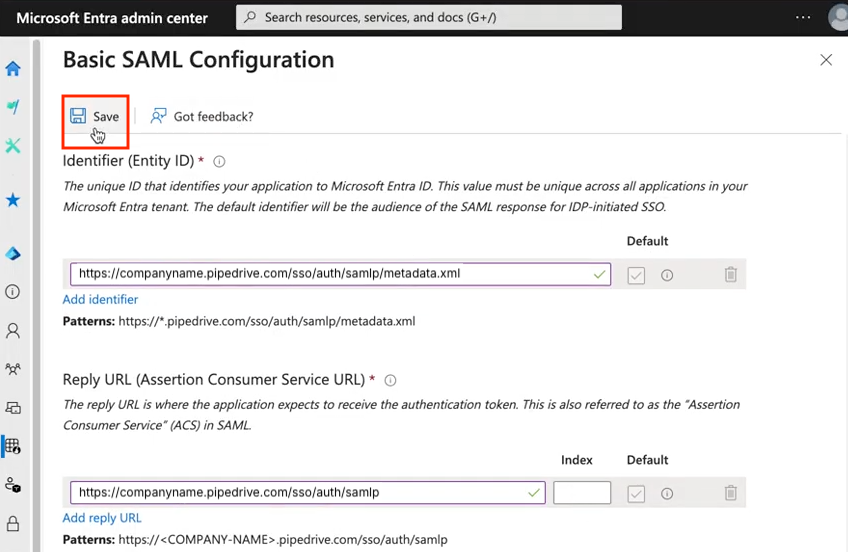The image size is (848, 552).
Task: Open the Protection lock icon in sidebar
Action: 13,523
